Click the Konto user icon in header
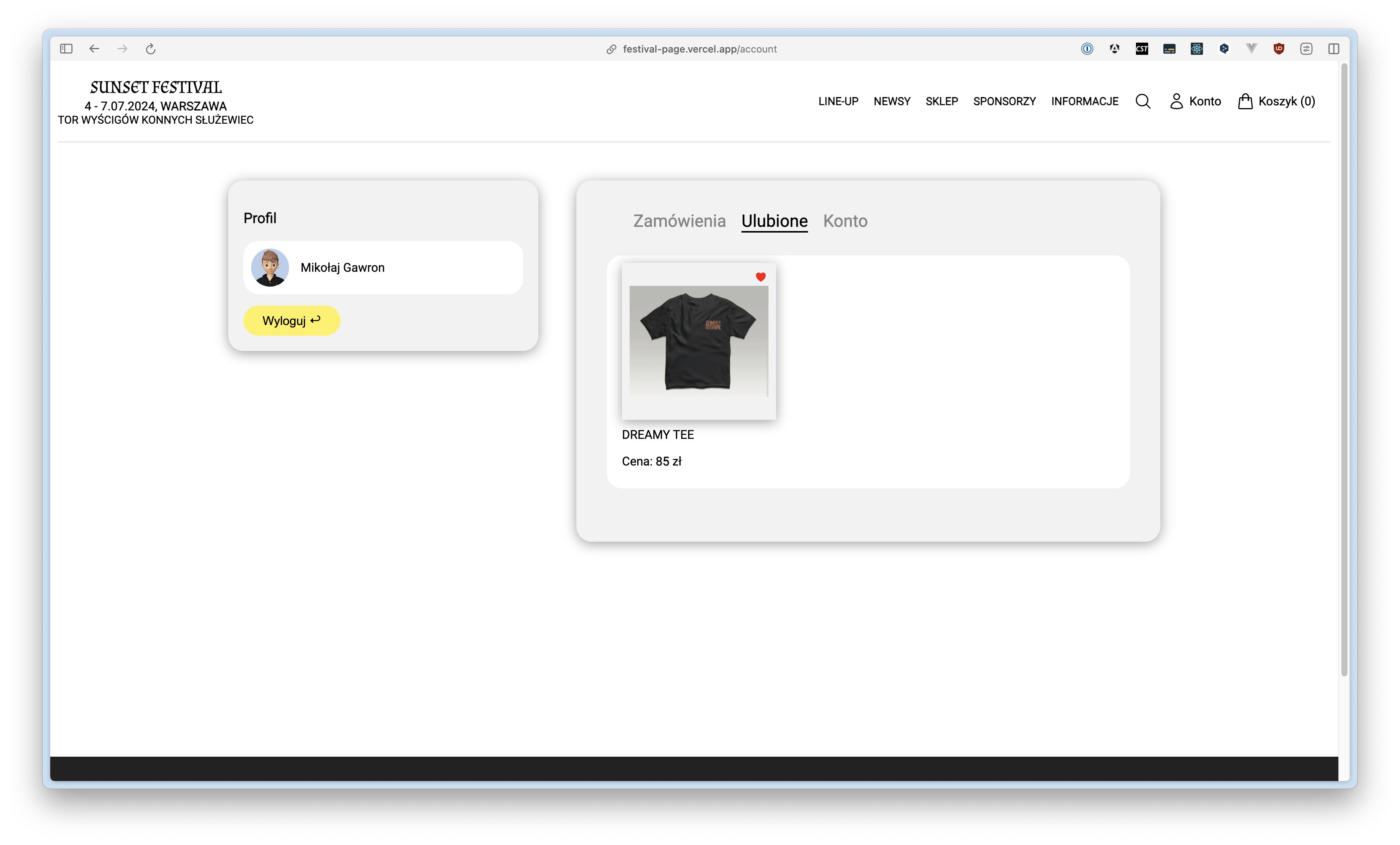The height and width of the screenshot is (845, 1400). coord(1176,101)
